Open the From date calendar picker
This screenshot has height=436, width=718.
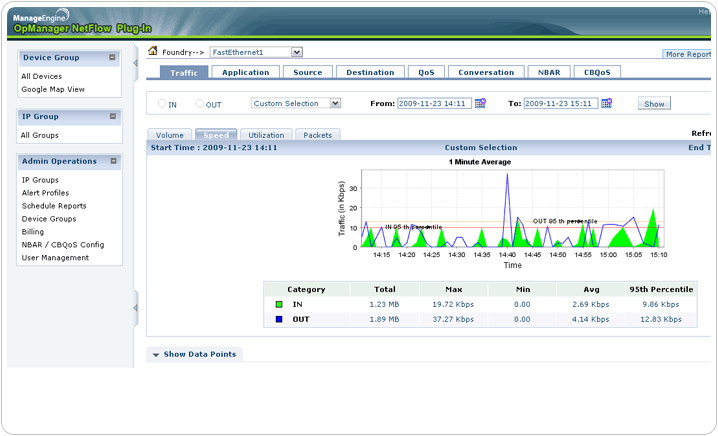click(480, 103)
